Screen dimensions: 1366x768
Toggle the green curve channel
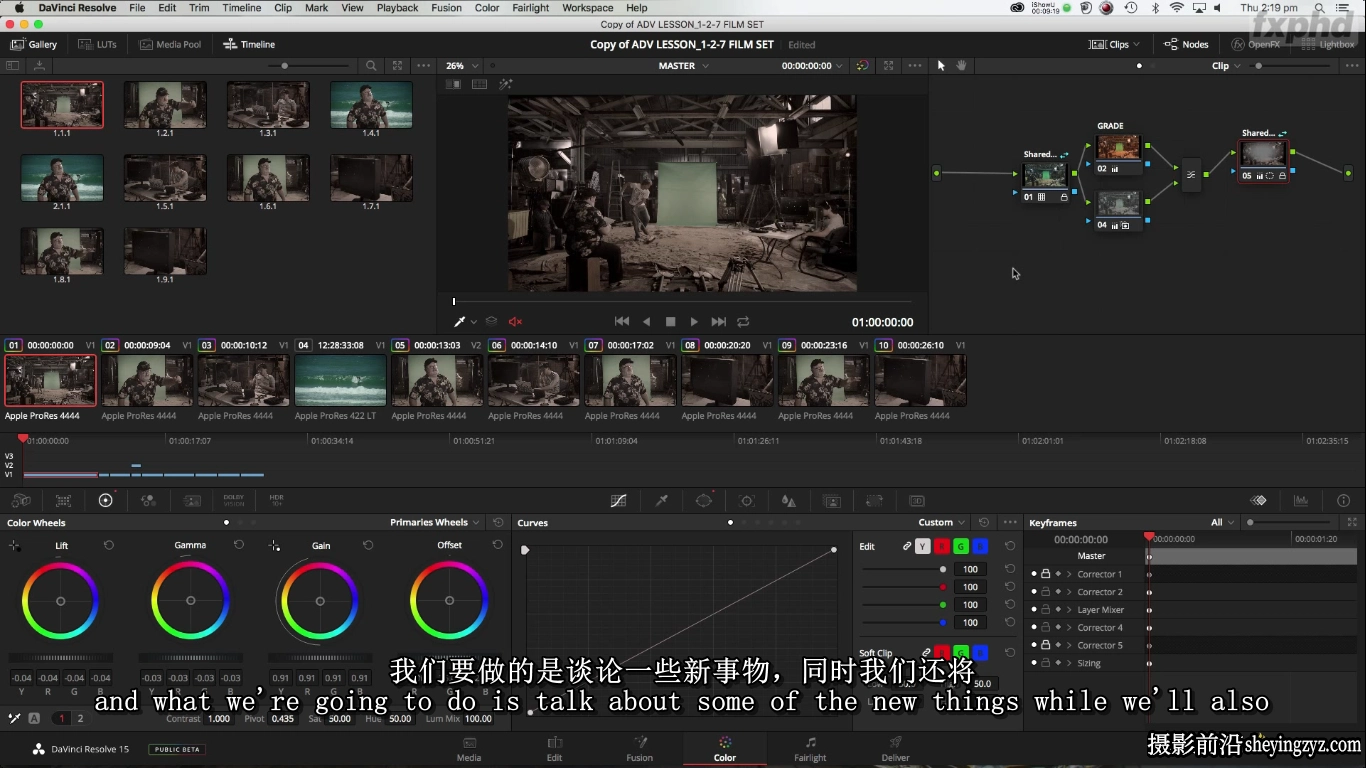[x=961, y=546]
